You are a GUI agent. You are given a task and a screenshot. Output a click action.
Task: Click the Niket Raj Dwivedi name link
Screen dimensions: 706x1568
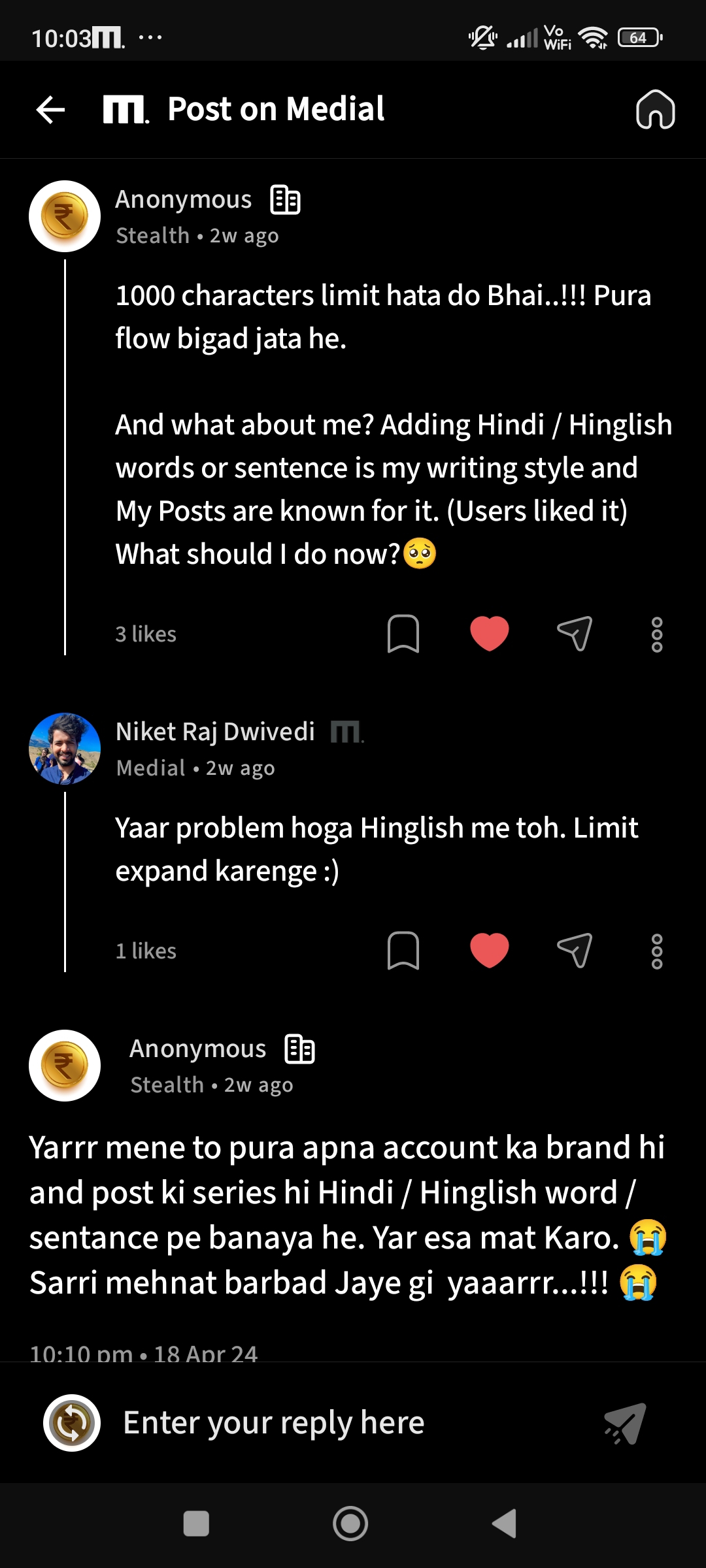click(215, 732)
